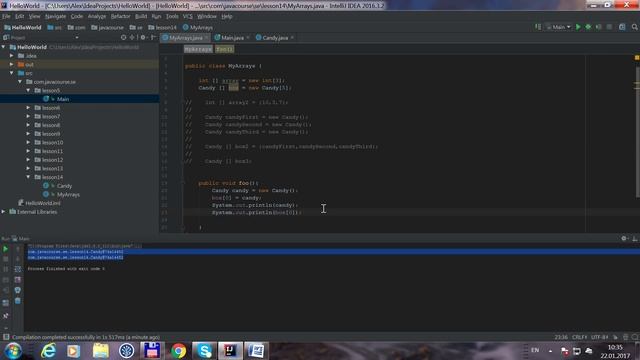Expand the lesson10 package

click(29, 142)
